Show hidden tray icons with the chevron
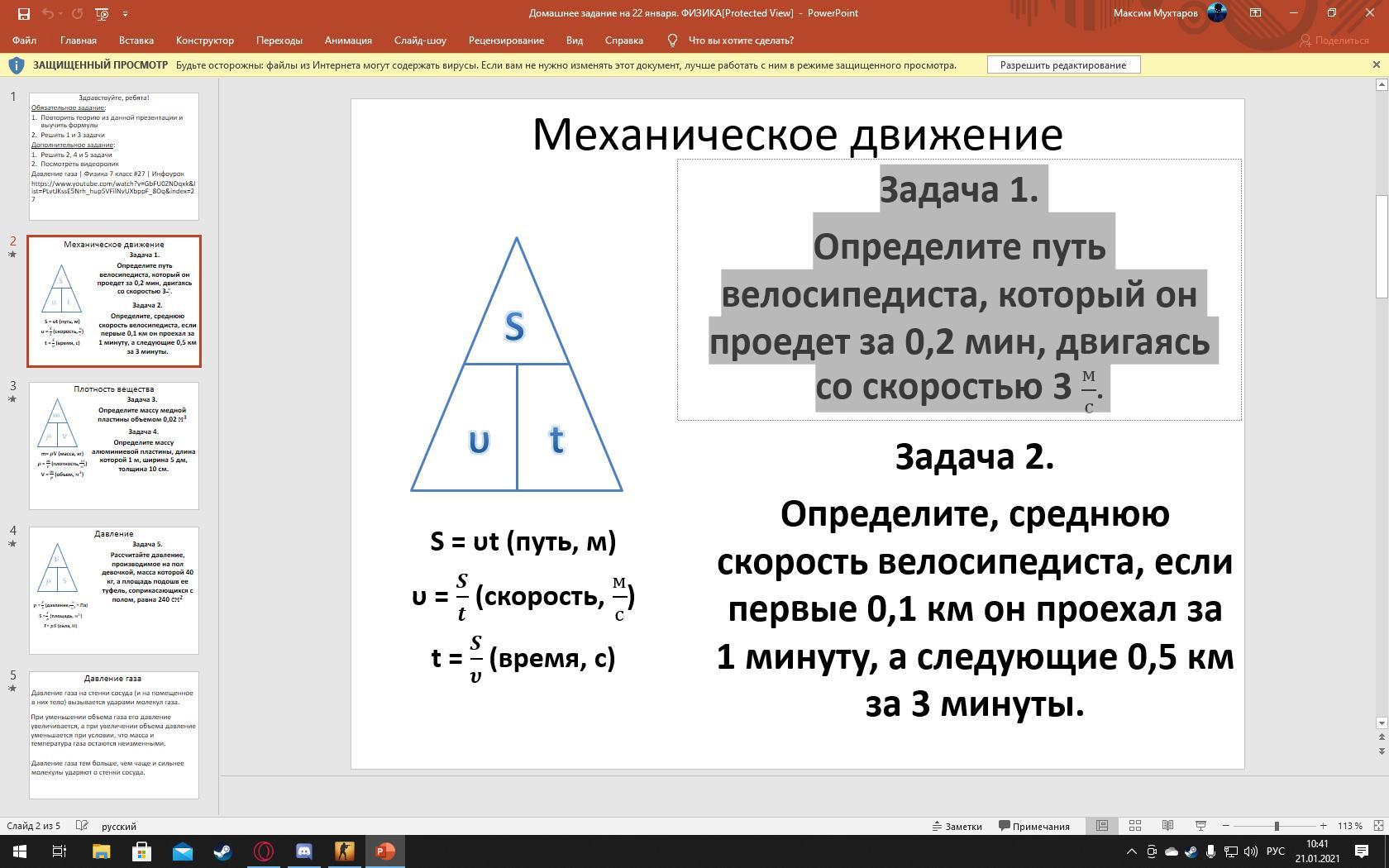Screen dimensions: 1389x868 [1132, 851]
